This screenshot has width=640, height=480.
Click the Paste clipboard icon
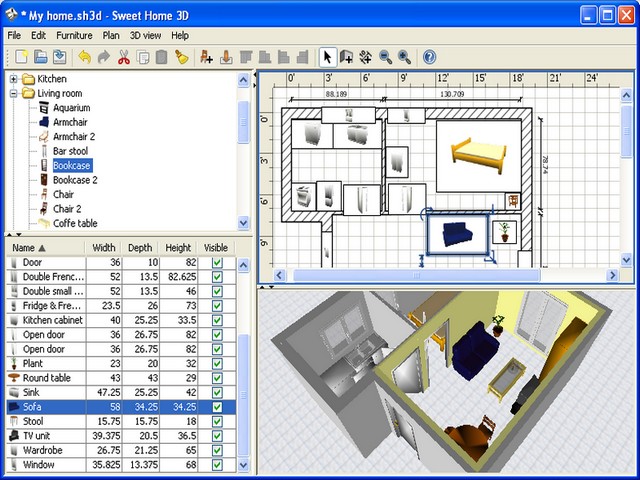162,57
